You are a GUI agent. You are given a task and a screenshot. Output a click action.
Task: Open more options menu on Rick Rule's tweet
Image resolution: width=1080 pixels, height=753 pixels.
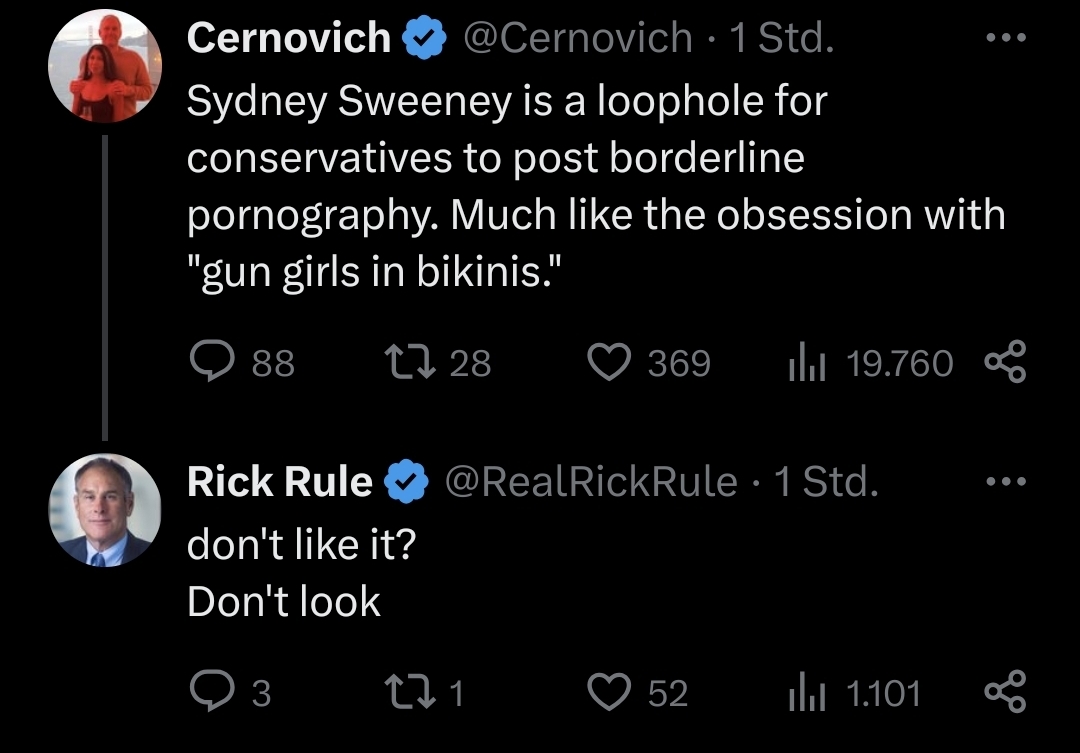point(1006,481)
